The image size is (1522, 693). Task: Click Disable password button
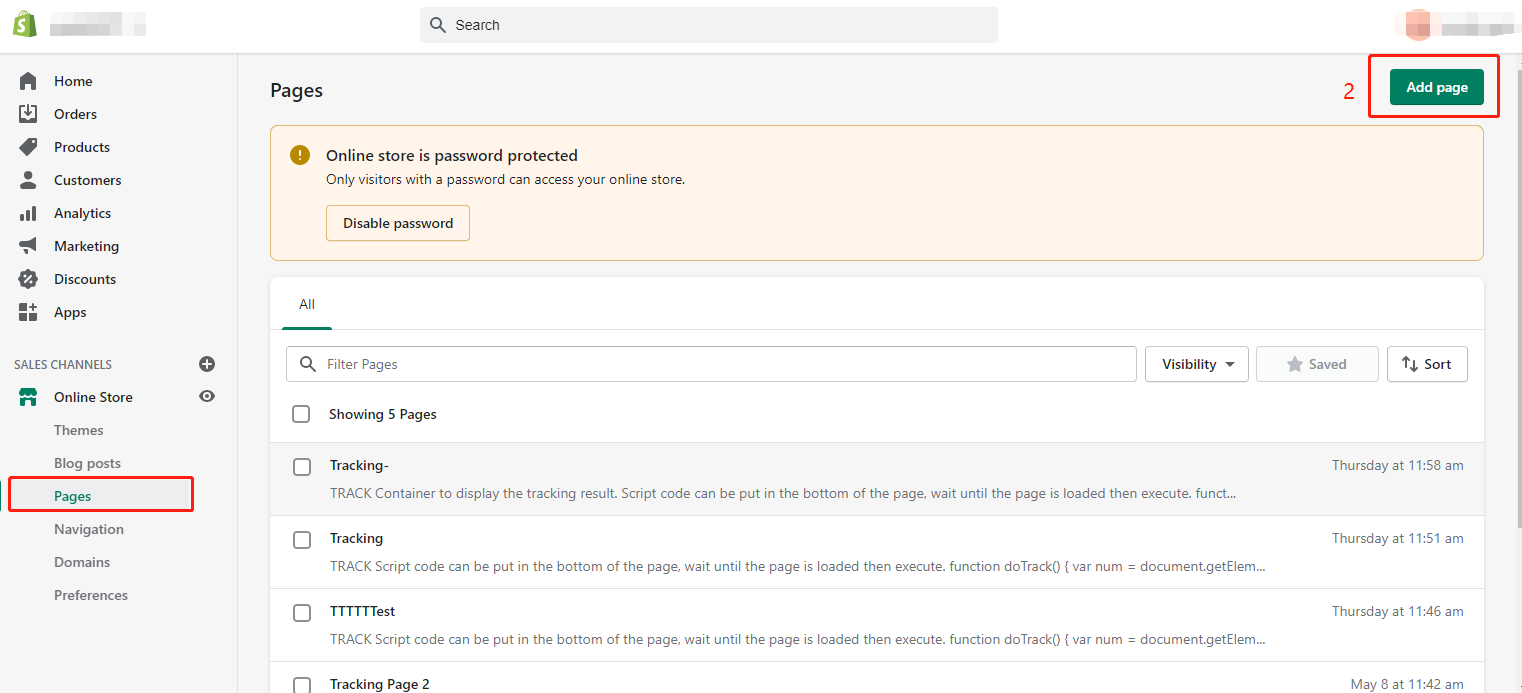point(398,223)
